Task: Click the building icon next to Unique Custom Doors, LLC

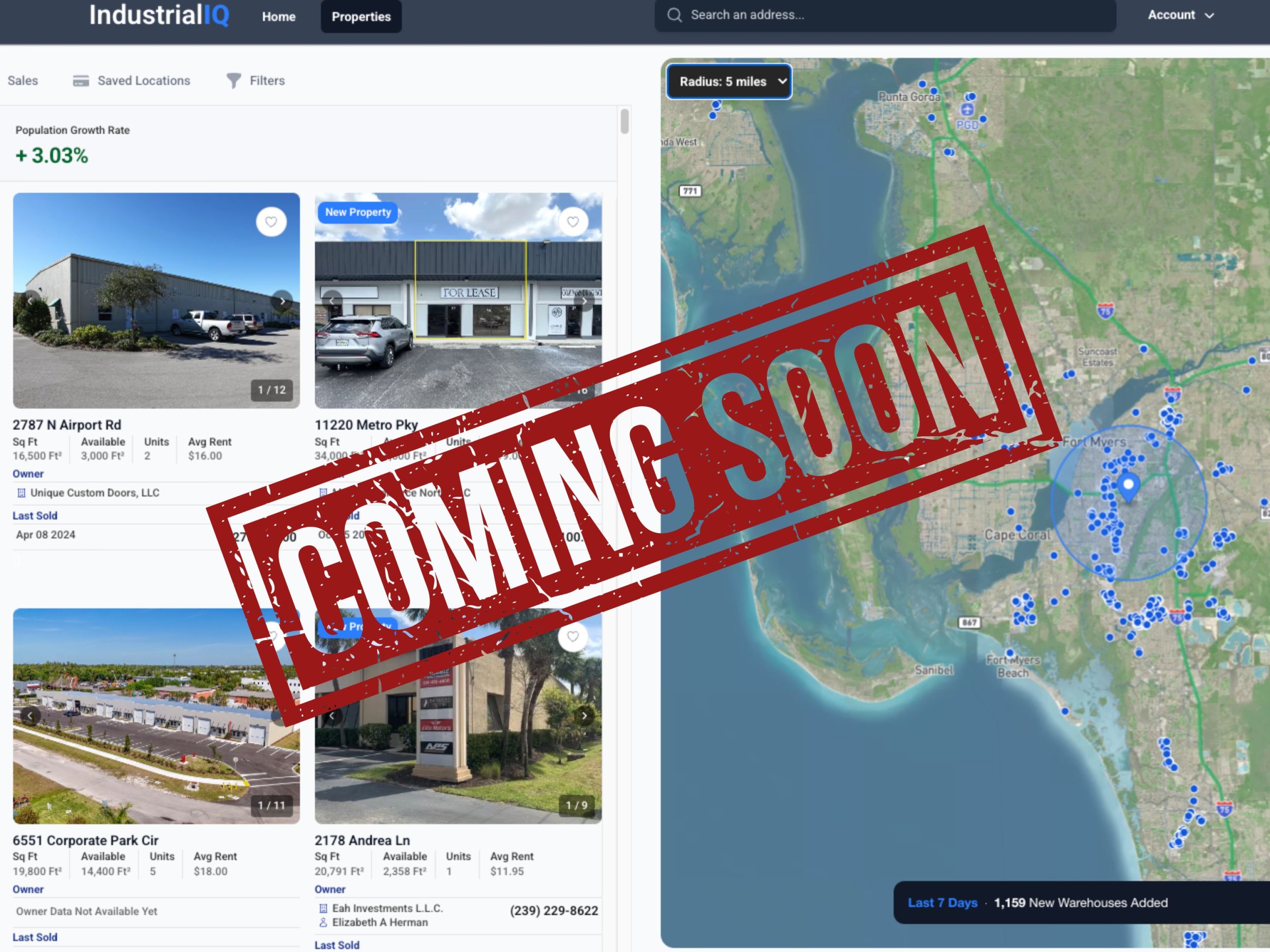Action: click(21, 492)
